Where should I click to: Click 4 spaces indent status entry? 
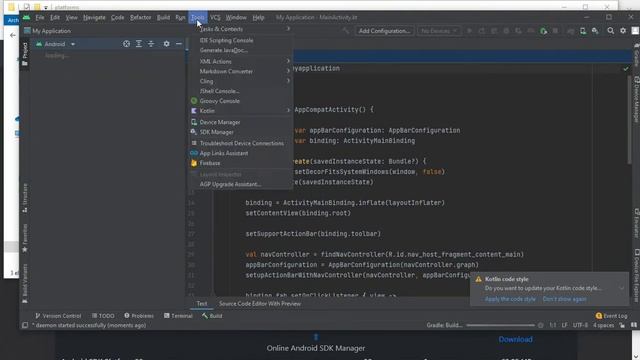[x=603, y=325]
